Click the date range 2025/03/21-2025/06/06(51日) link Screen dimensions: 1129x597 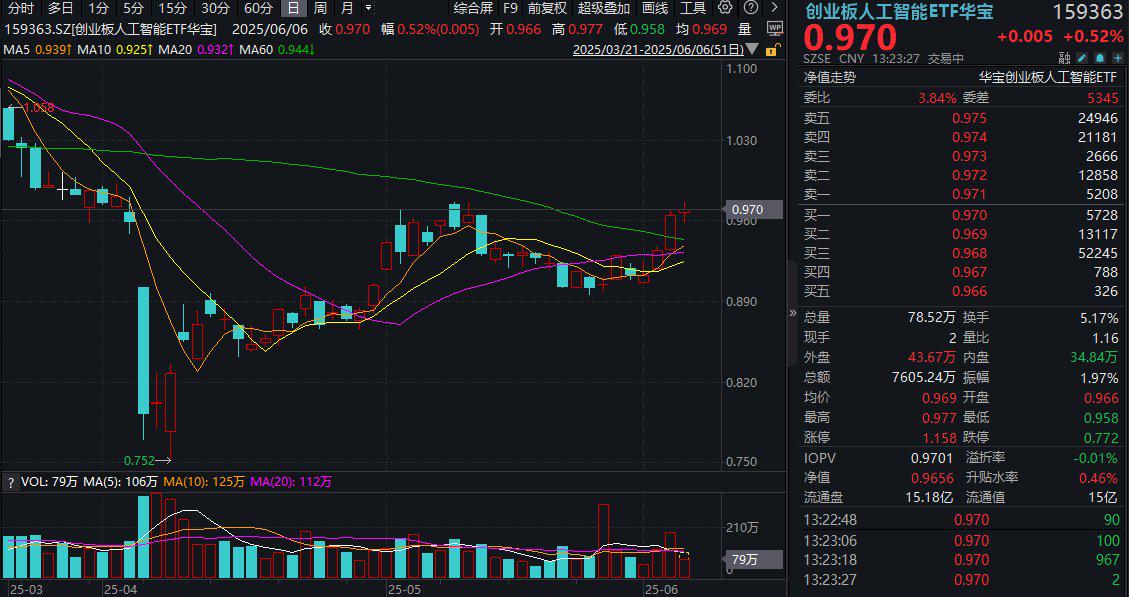[658, 50]
